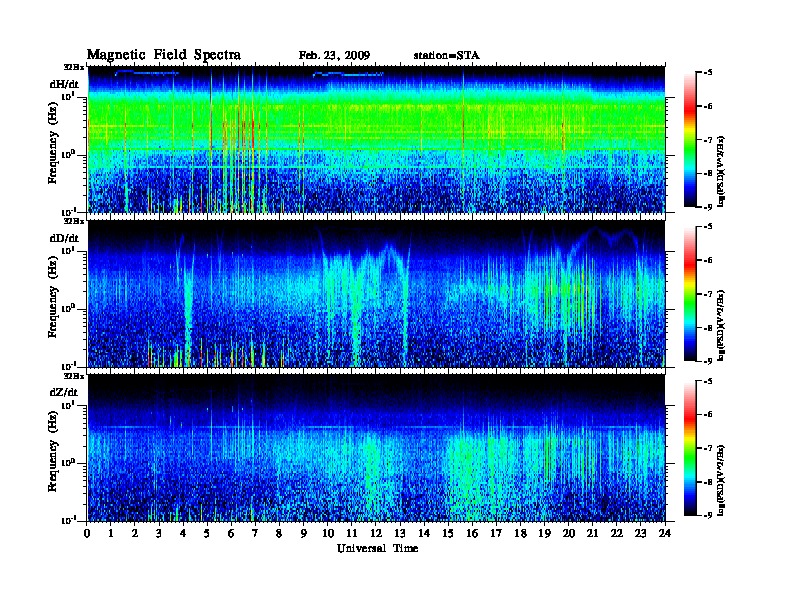Click hour 16 on the Universal Time axis
This screenshot has width=792, height=612.
click(472, 533)
